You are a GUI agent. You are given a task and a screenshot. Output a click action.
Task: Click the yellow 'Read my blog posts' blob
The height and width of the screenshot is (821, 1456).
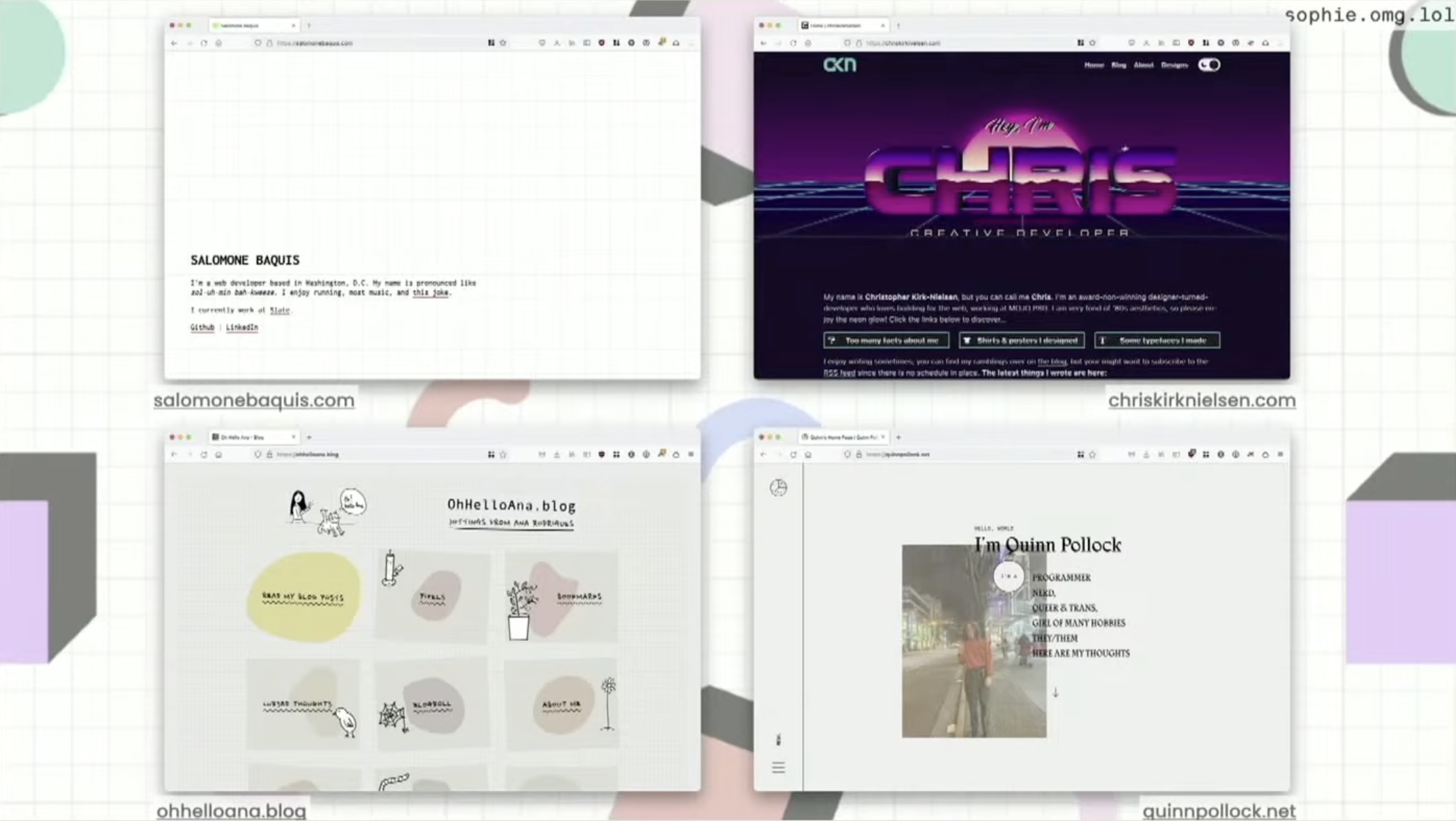[x=304, y=597]
